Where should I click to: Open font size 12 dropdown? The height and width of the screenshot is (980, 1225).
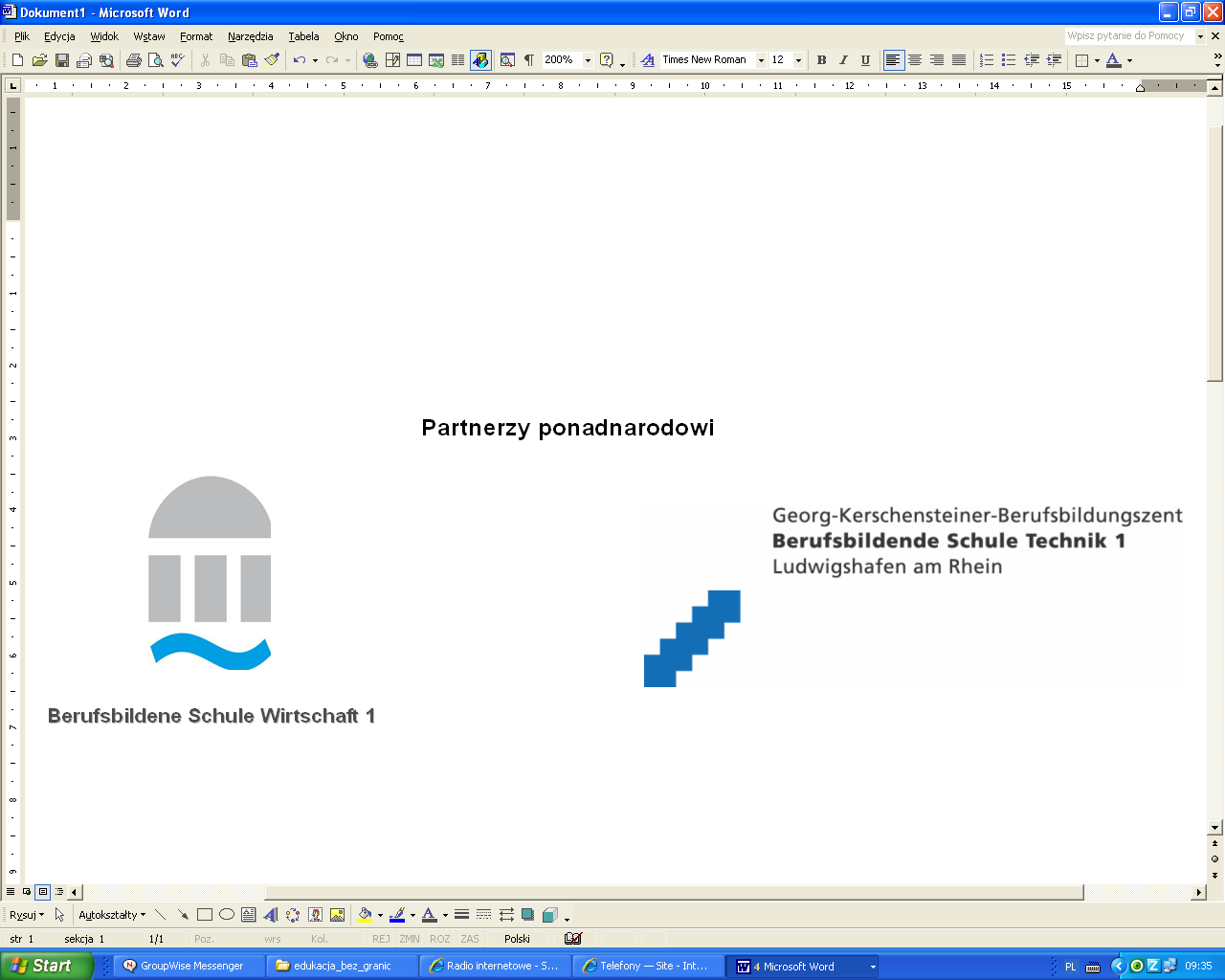pyautogui.click(x=798, y=60)
